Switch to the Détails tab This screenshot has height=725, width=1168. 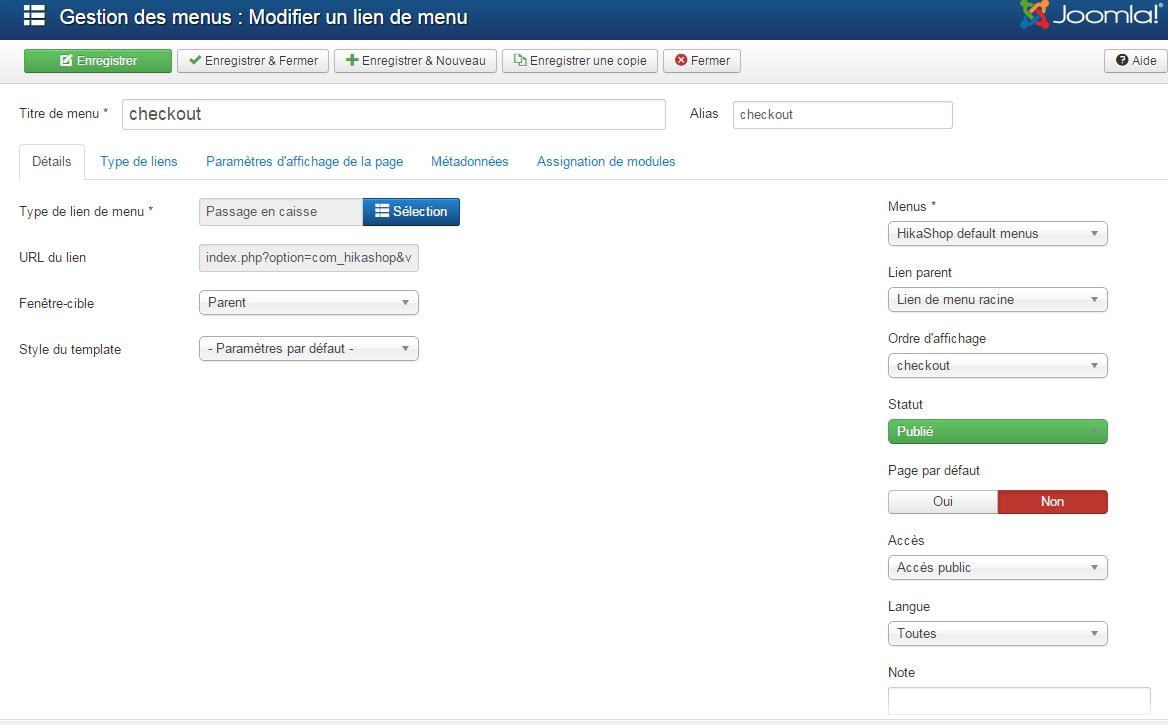51,162
